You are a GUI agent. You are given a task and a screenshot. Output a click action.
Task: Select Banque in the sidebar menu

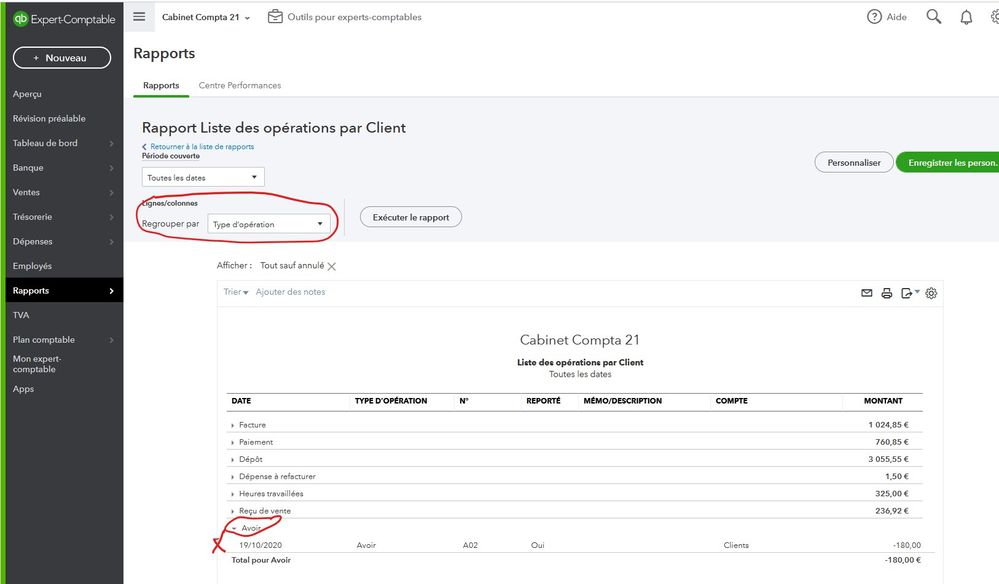point(28,168)
